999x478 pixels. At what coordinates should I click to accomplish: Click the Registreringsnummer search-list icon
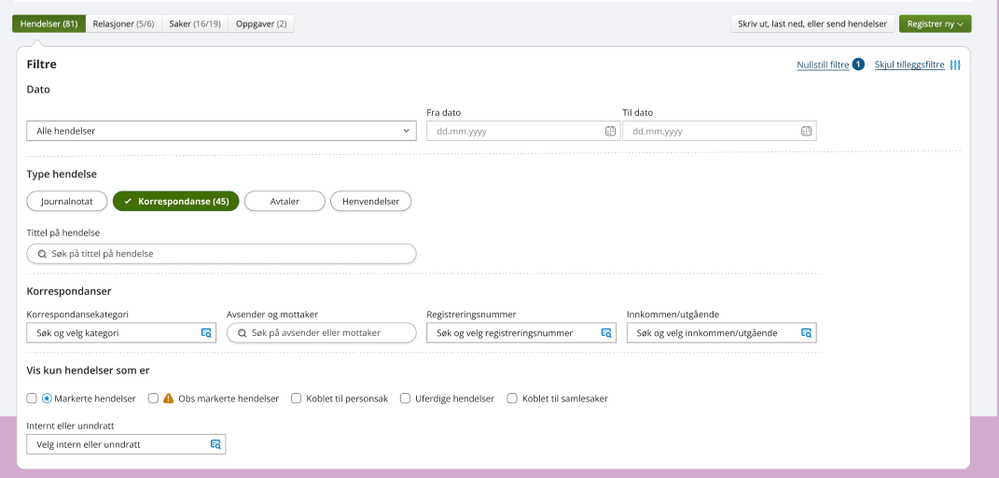pos(606,333)
